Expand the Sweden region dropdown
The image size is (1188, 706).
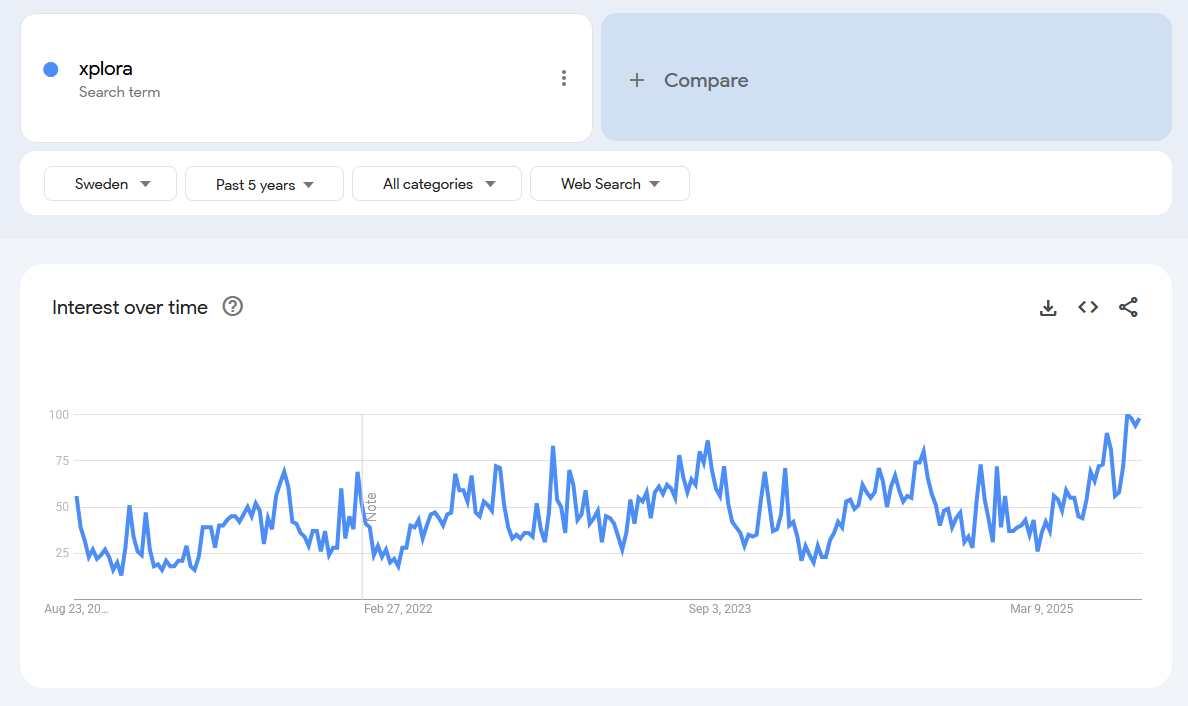(111, 184)
